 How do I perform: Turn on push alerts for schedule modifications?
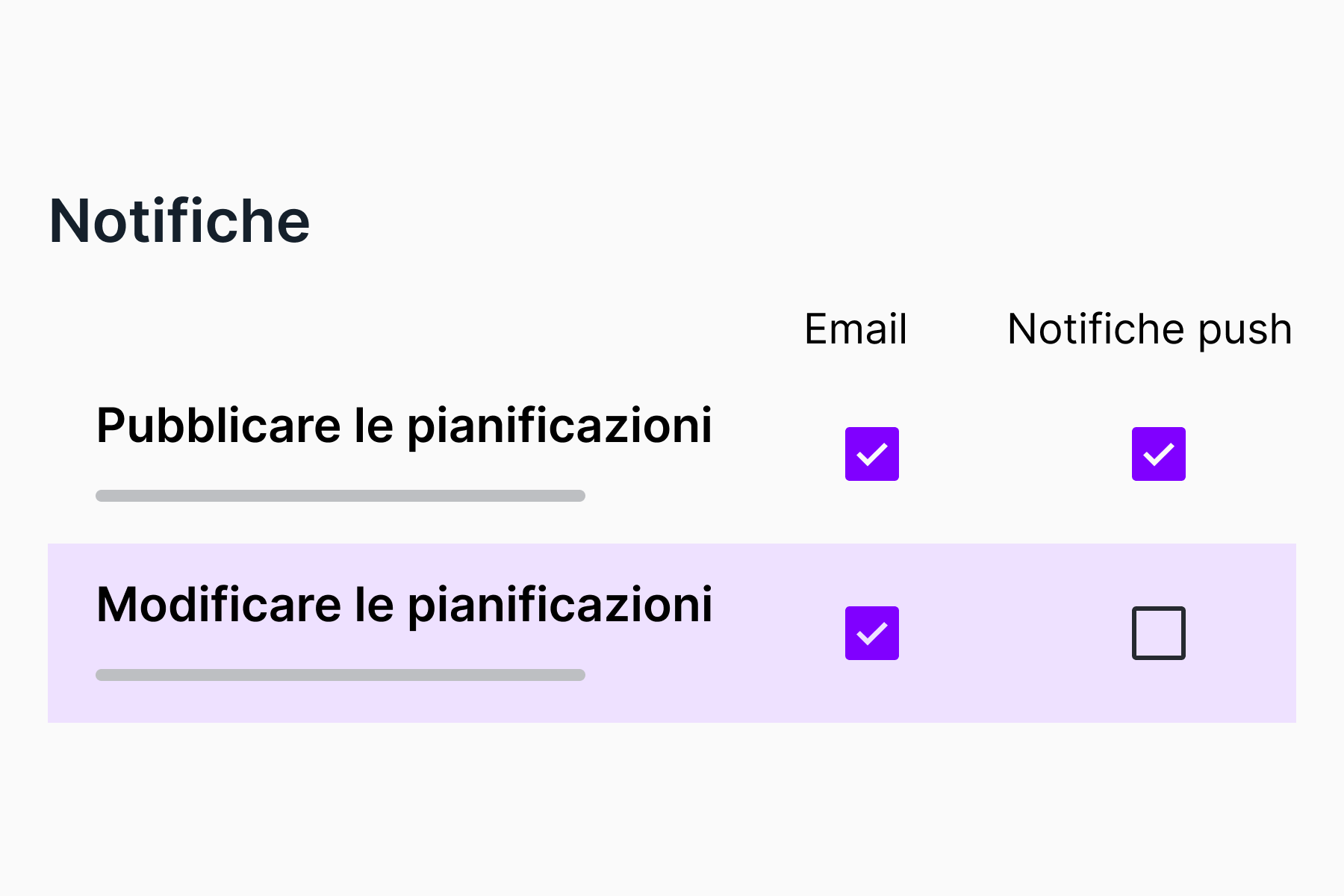[1158, 633]
